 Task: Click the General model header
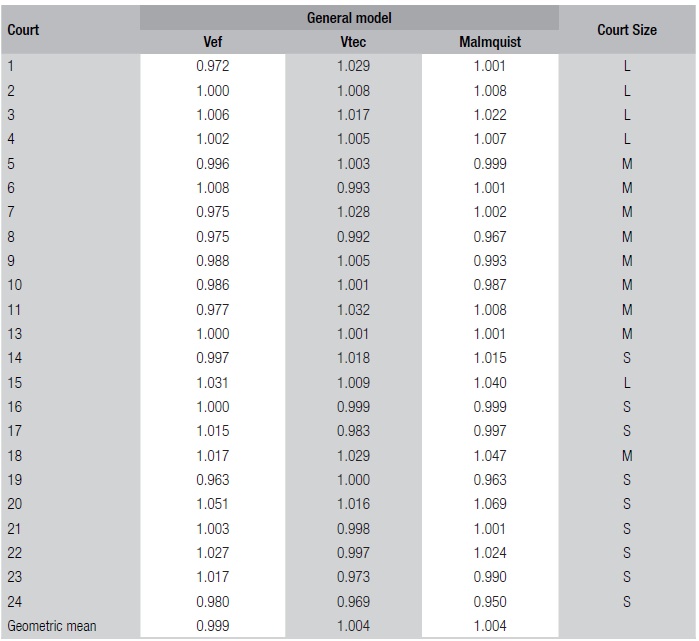(x=349, y=18)
